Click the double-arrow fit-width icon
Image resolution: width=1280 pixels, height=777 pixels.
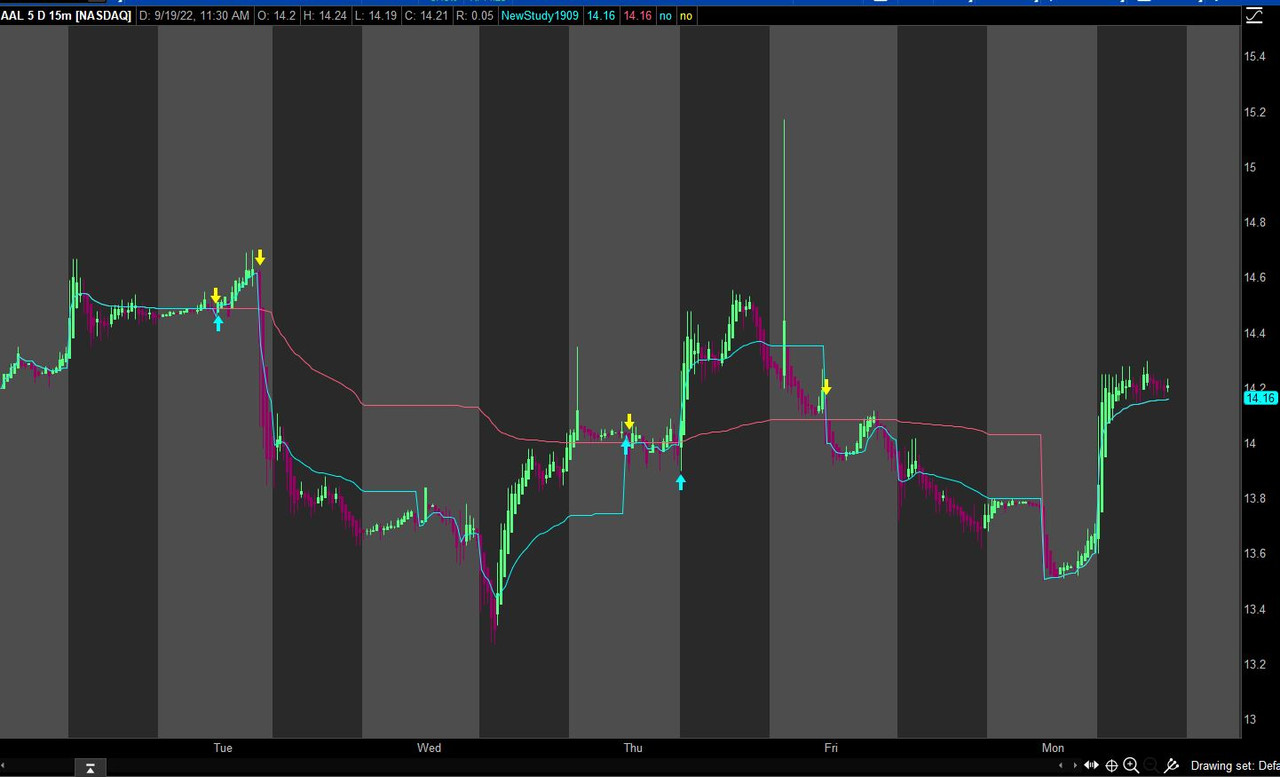click(1091, 765)
